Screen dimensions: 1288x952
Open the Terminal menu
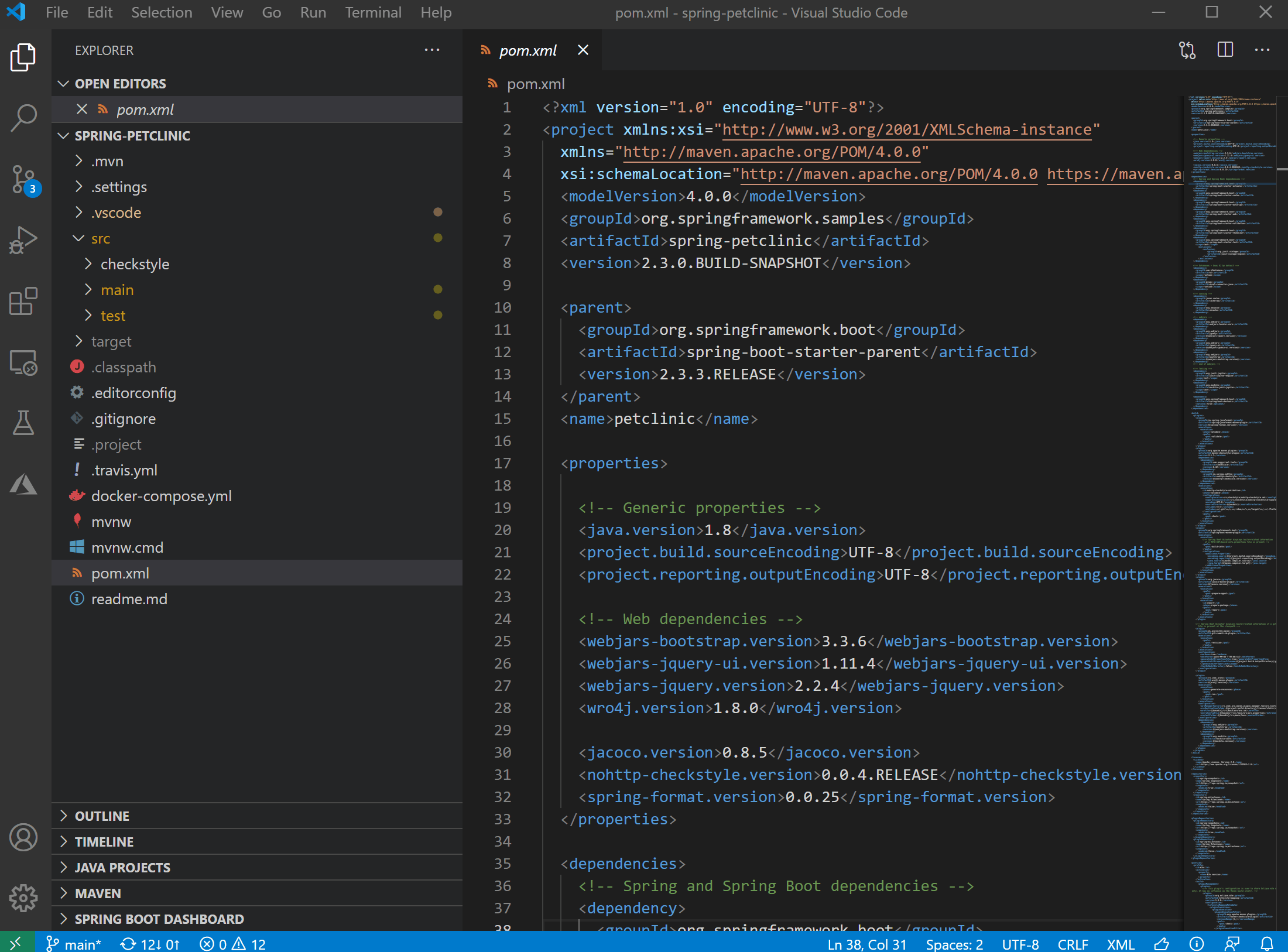point(373,12)
